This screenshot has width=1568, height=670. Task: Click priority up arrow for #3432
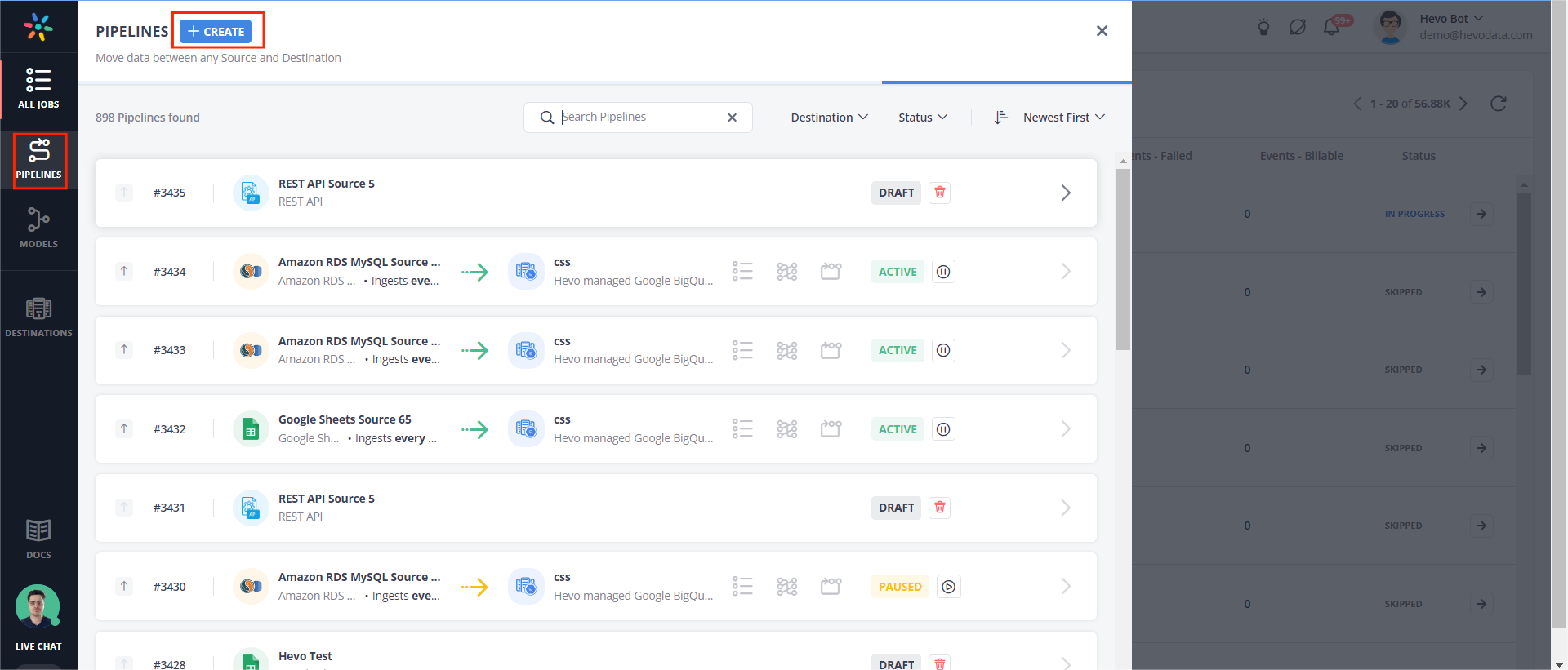(x=124, y=428)
